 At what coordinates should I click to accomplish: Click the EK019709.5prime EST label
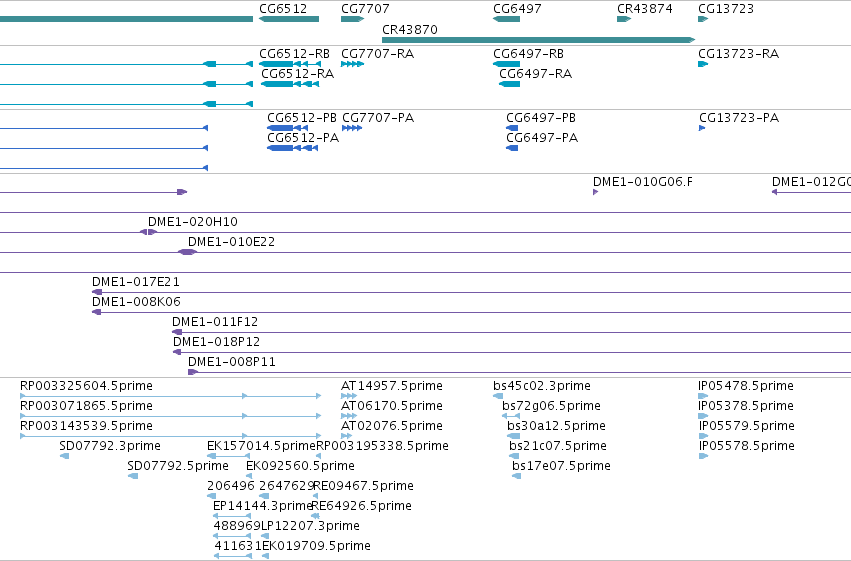tap(316, 546)
